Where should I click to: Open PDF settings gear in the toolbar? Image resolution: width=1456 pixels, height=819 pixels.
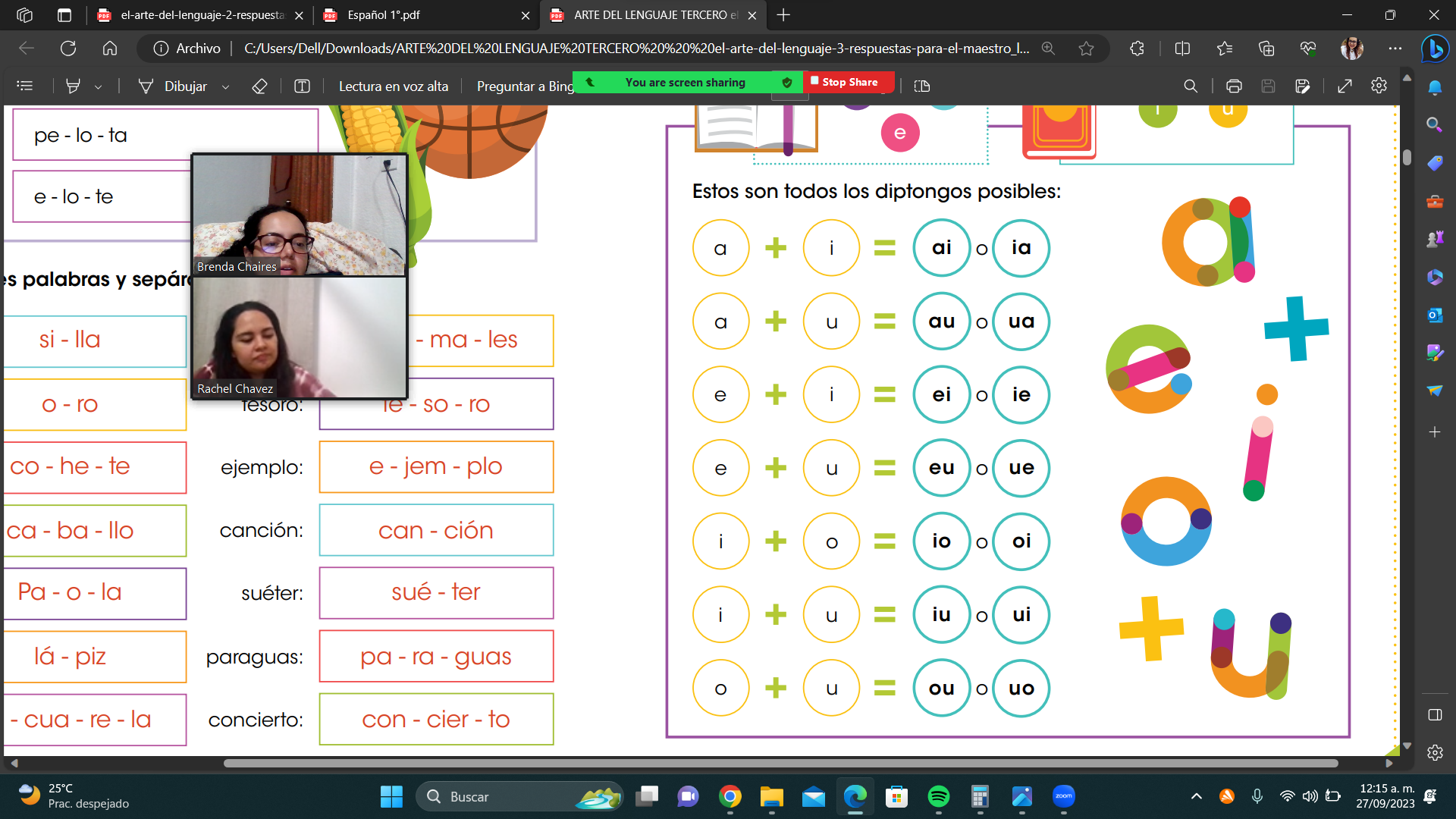1379,86
